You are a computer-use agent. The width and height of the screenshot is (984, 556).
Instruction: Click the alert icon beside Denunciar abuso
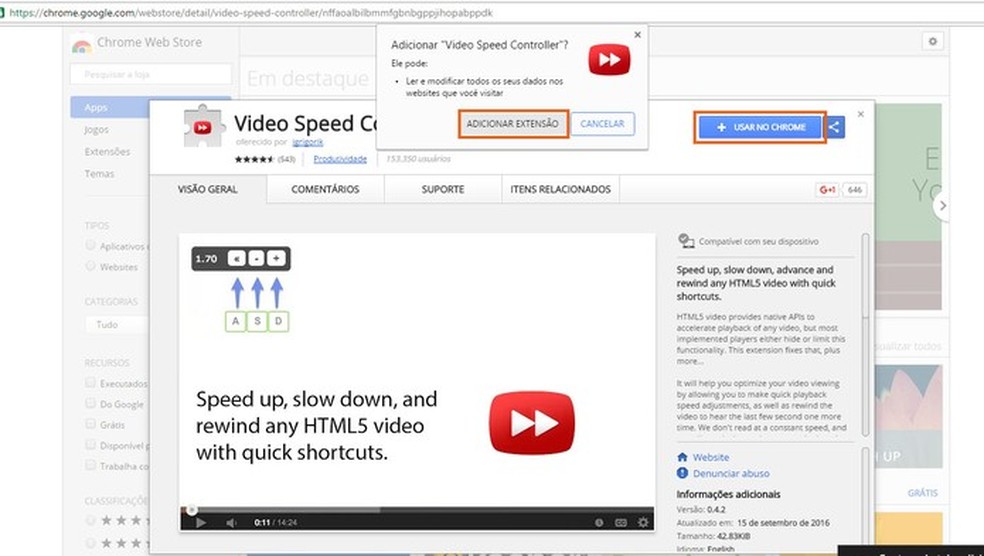(x=683, y=473)
